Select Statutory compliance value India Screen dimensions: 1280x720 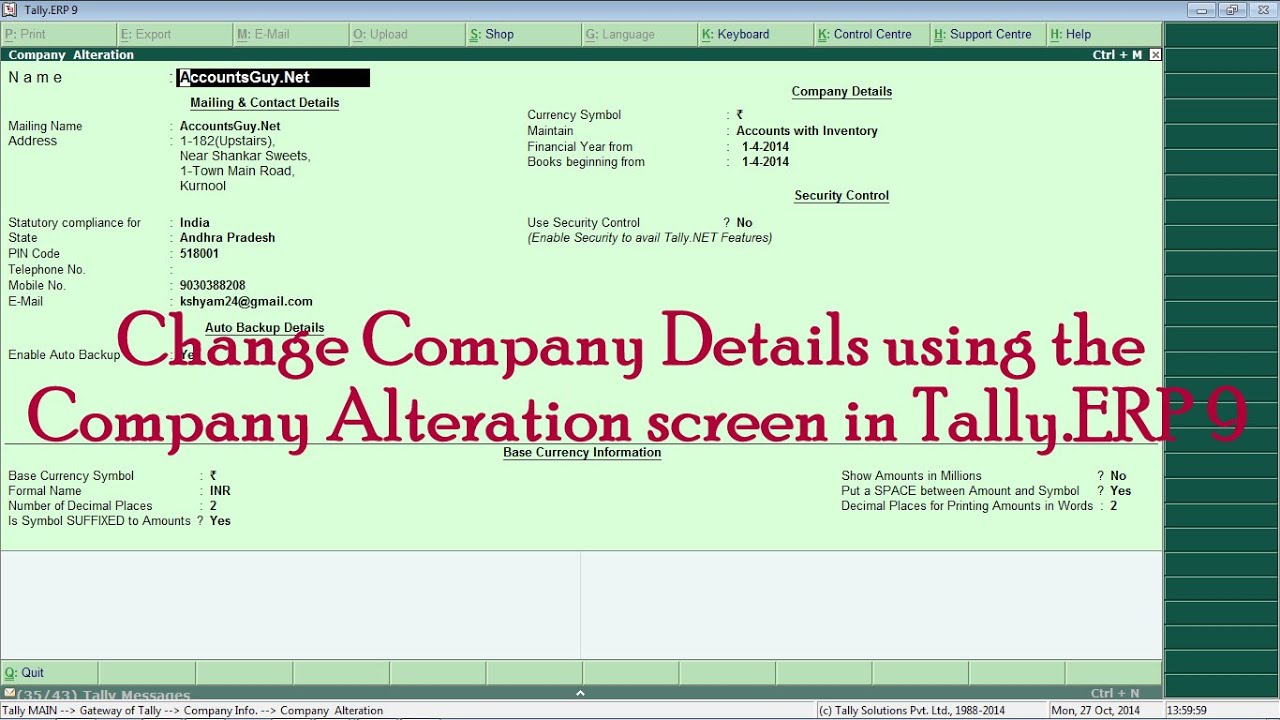point(195,223)
